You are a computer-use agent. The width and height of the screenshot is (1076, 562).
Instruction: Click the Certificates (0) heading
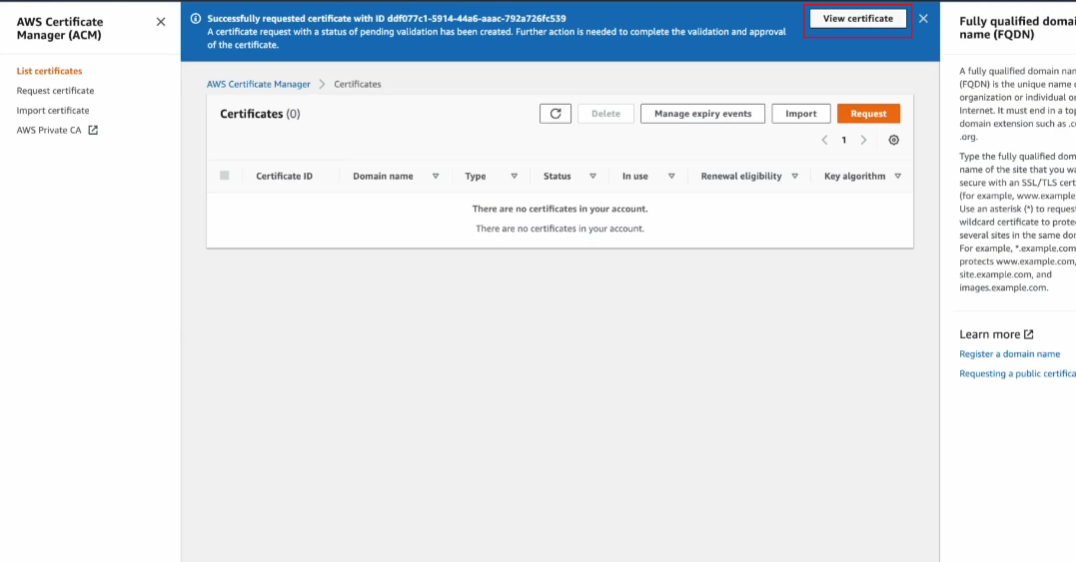(x=260, y=114)
